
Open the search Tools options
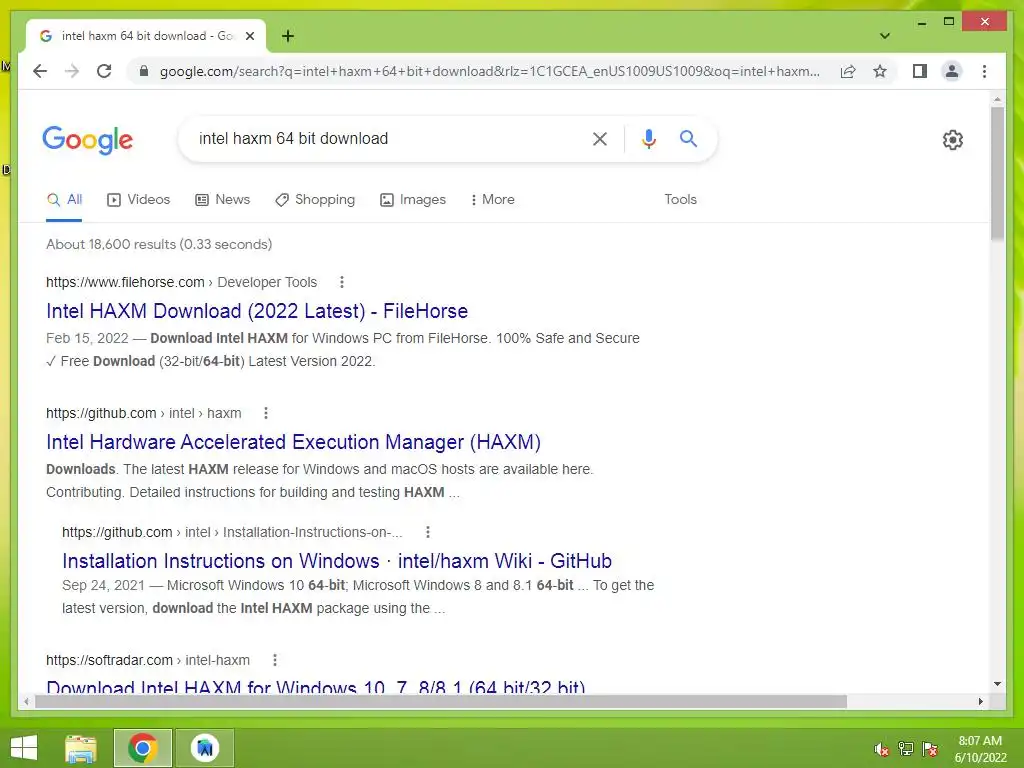click(x=680, y=200)
